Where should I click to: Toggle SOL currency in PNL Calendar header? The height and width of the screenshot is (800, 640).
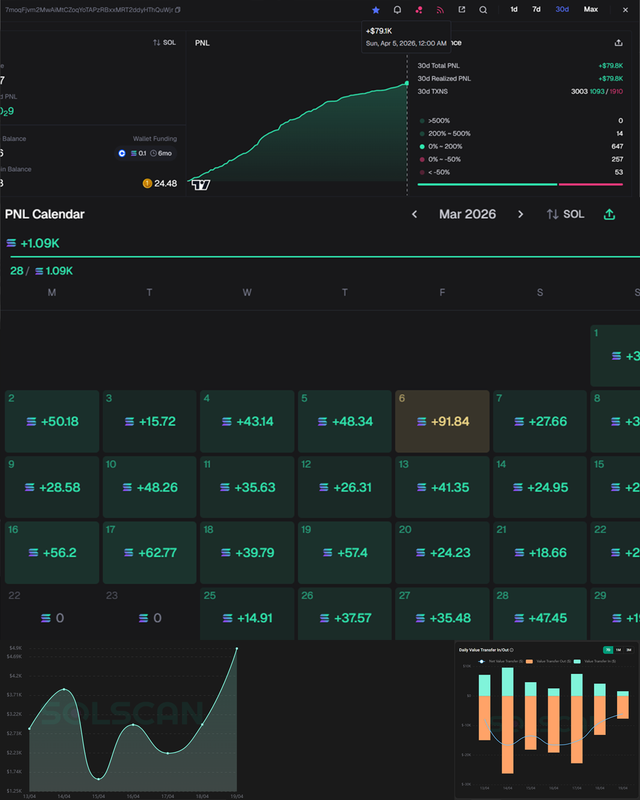pyautogui.click(x=565, y=214)
